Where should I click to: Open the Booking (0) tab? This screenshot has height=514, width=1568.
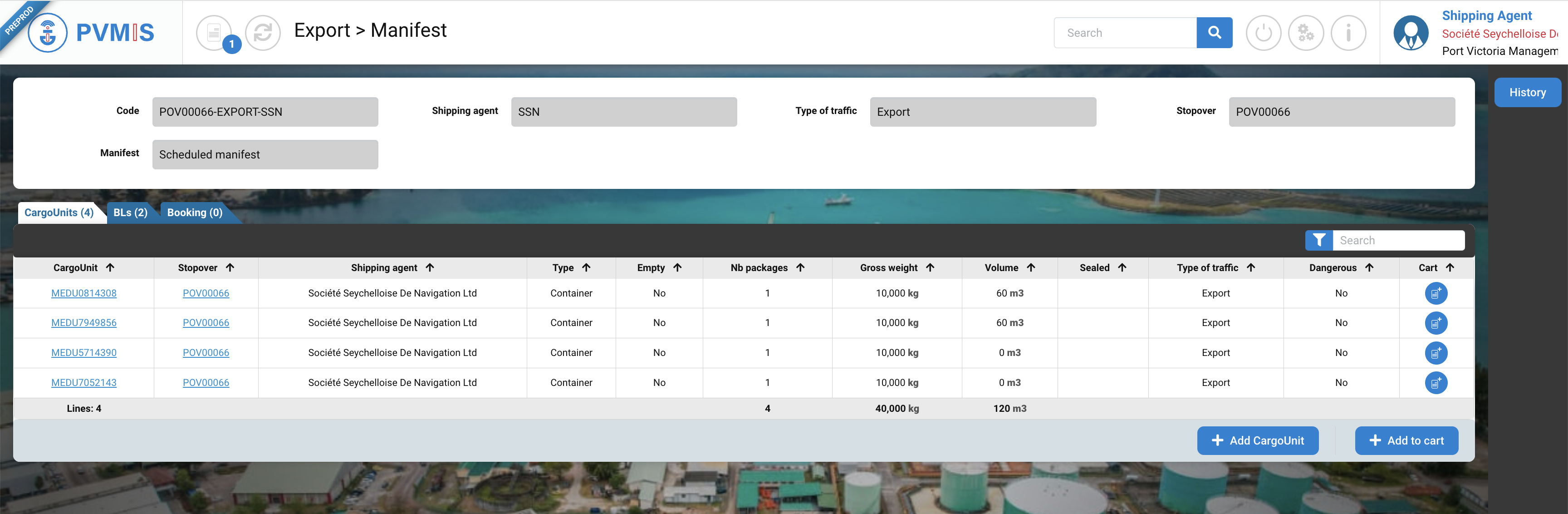(x=195, y=213)
